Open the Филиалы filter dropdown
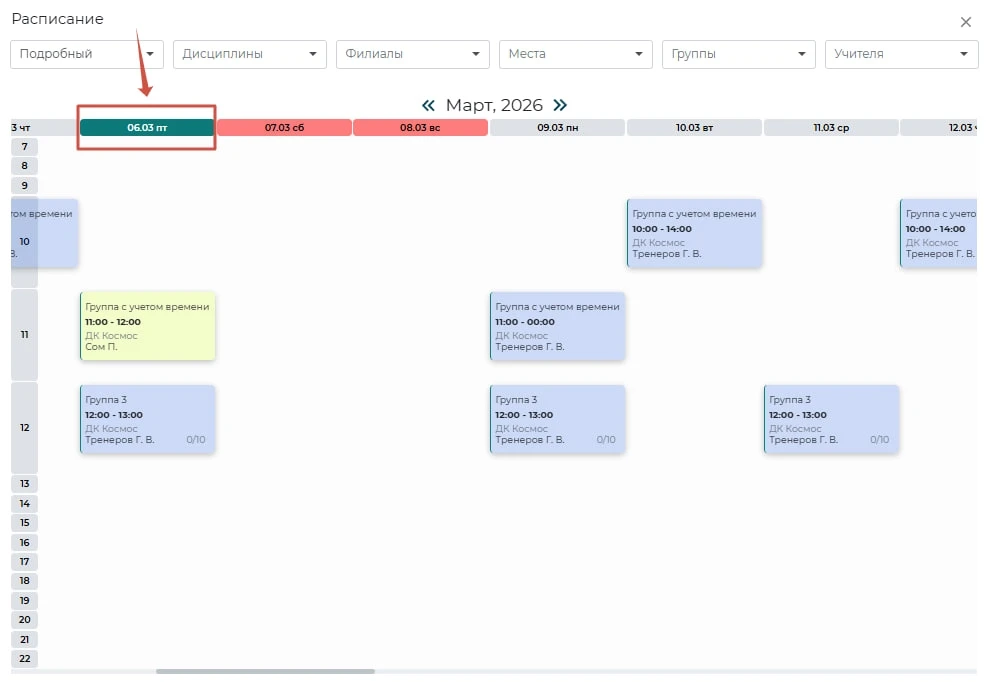The image size is (988, 682). pos(412,54)
